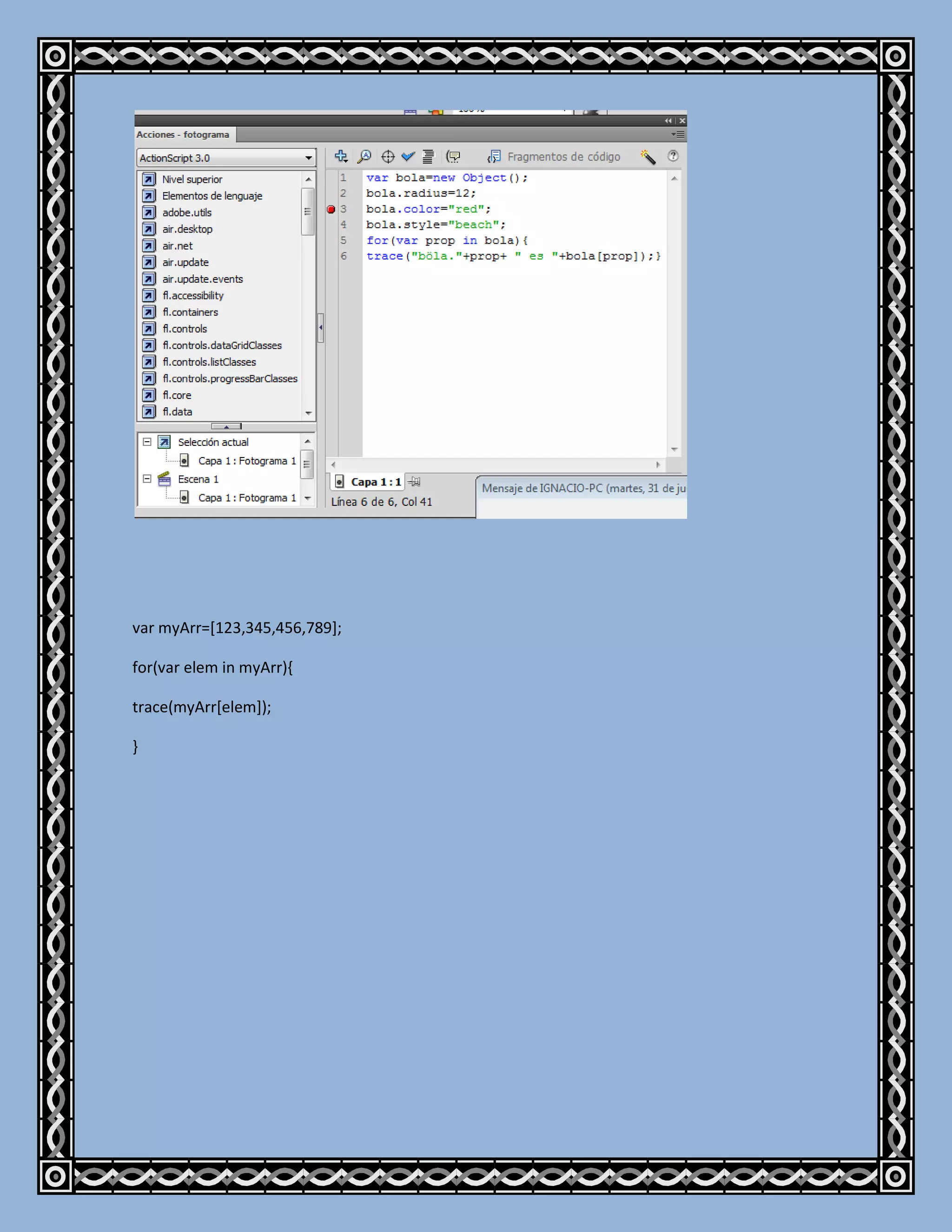The height and width of the screenshot is (1232, 952).
Task: Show code hint icon
Action: (x=453, y=156)
